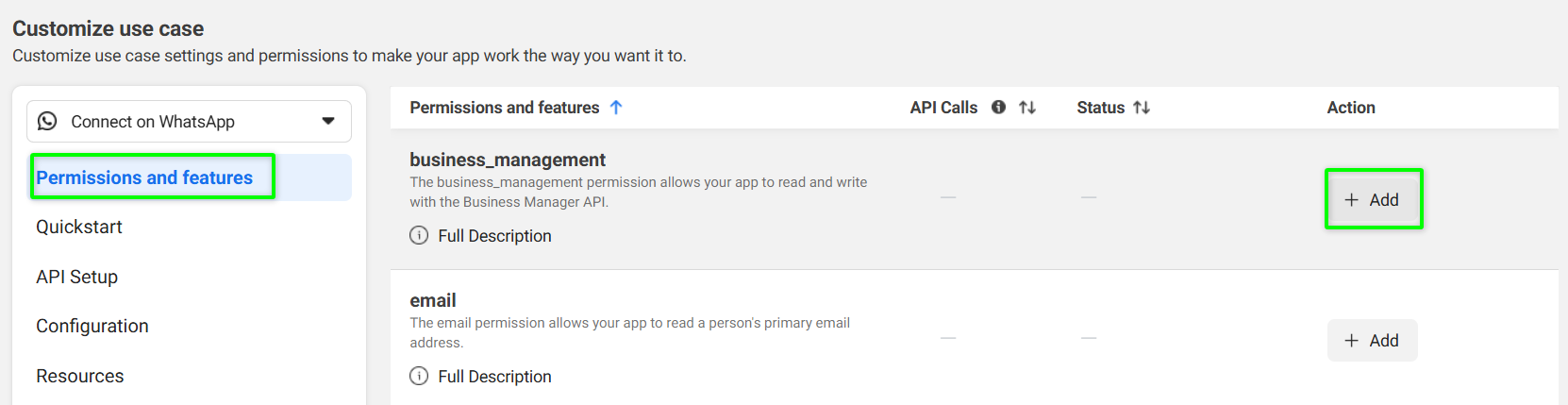Viewport: 1568px width, 405px height.
Task: Click the Permissions and features column header
Action: click(505, 108)
